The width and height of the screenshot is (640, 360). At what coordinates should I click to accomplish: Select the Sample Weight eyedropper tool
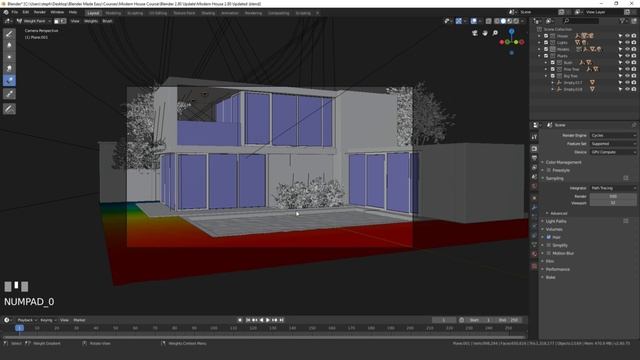(x=9, y=94)
